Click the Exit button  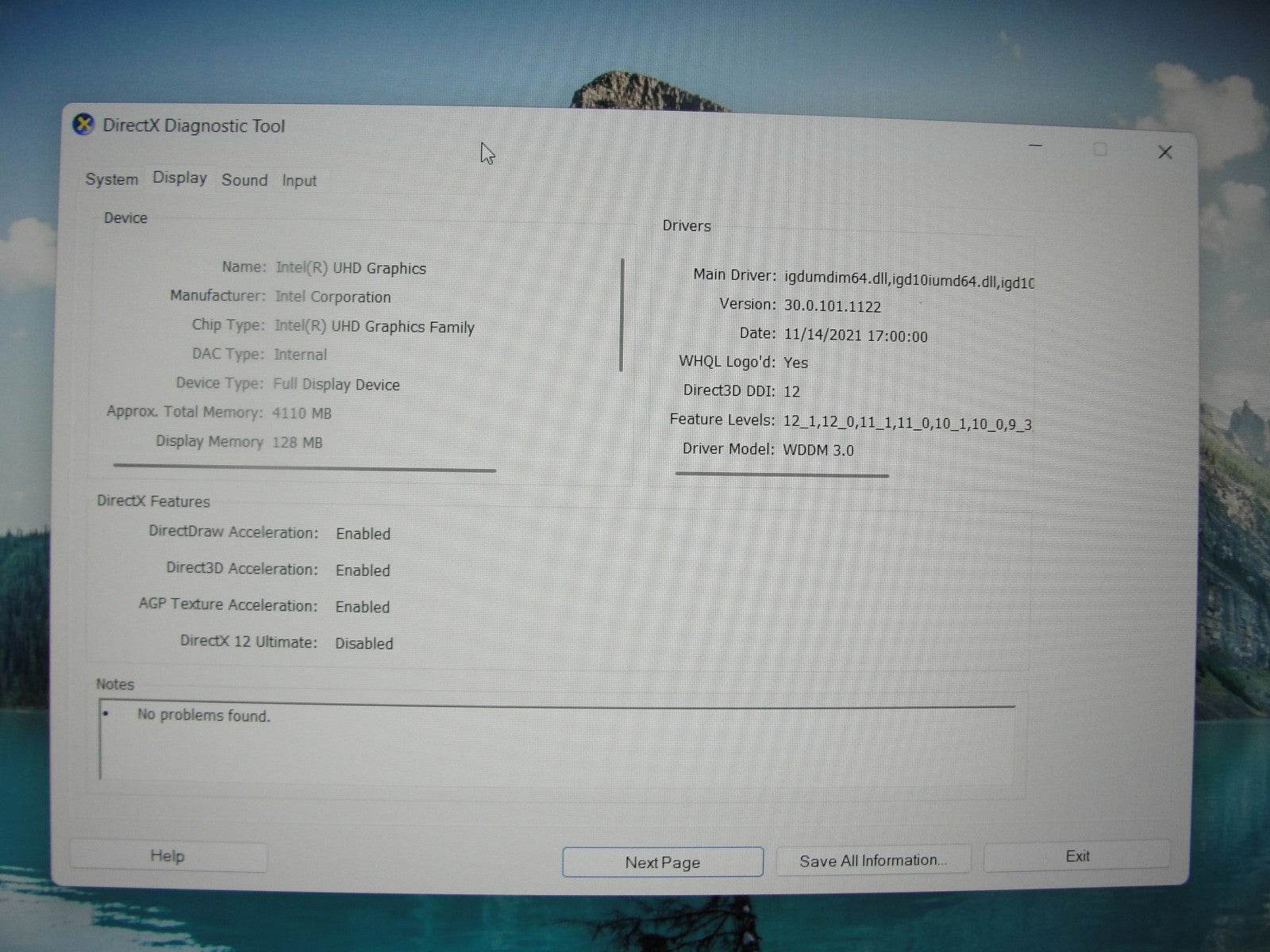click(1076, 855)
